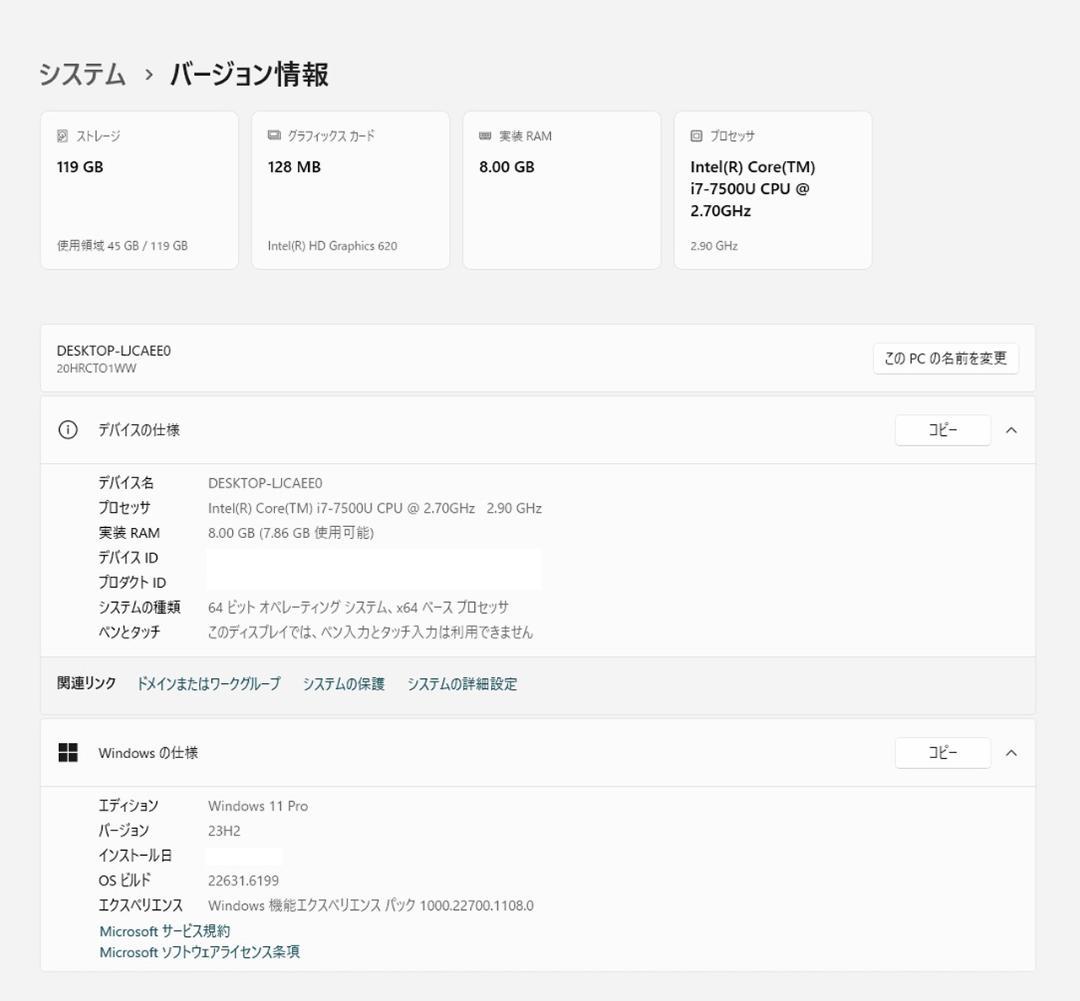The image size is (1080, 1001).
Task: Click OS build value 22631.6199
Action: click(243, 880)
